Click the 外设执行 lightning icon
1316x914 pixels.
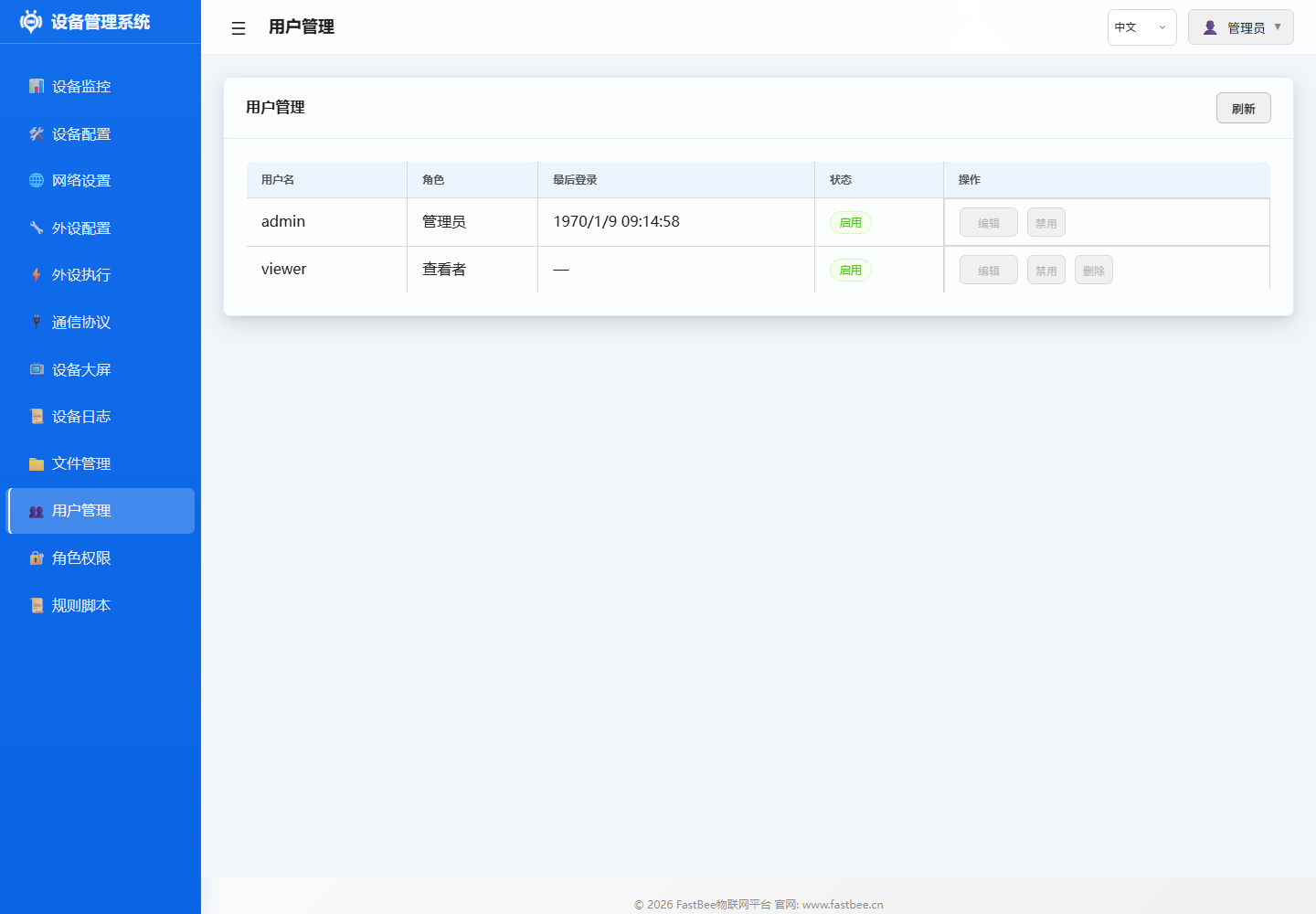pos(37,274)
